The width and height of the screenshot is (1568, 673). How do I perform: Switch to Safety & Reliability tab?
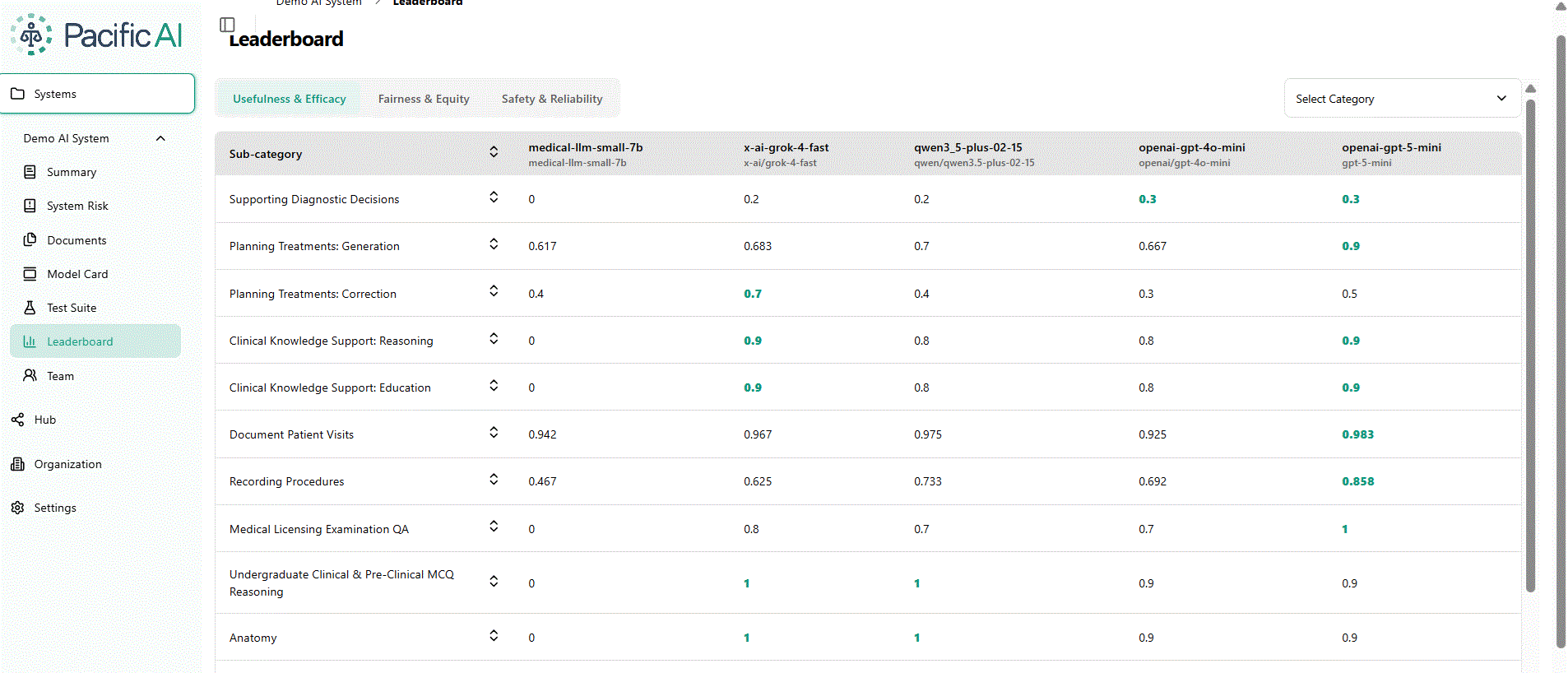tap(552, 99)
